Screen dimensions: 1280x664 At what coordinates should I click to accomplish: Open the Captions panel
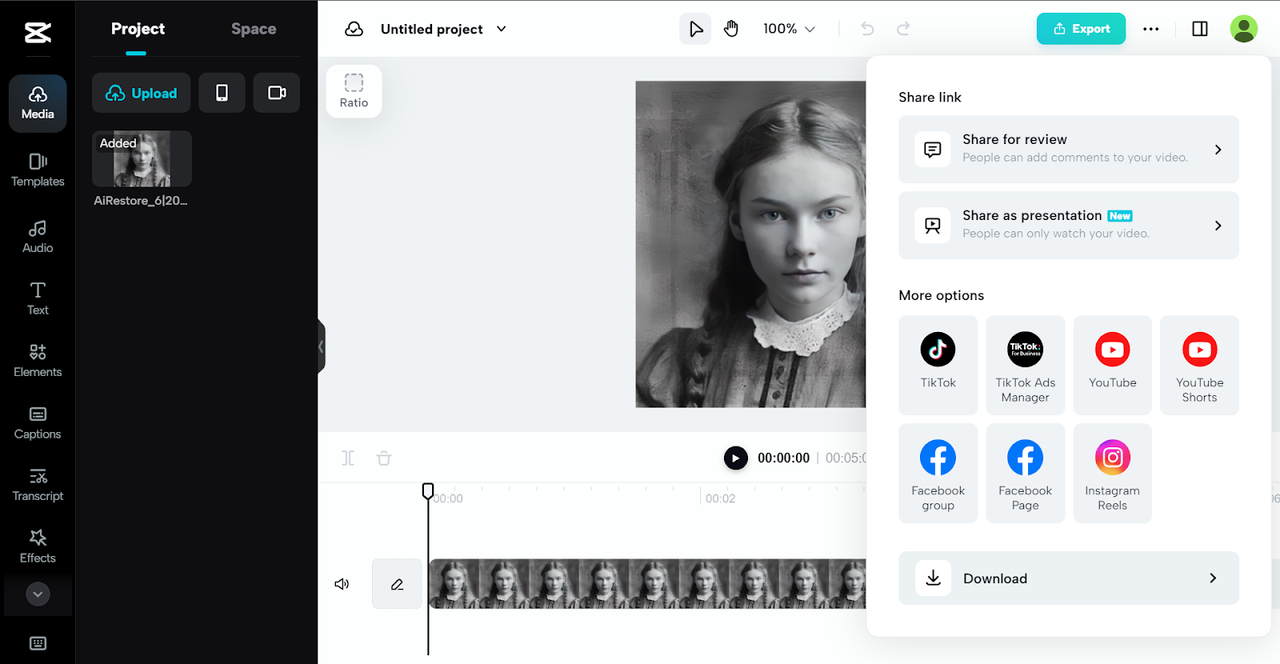(38, 422)
